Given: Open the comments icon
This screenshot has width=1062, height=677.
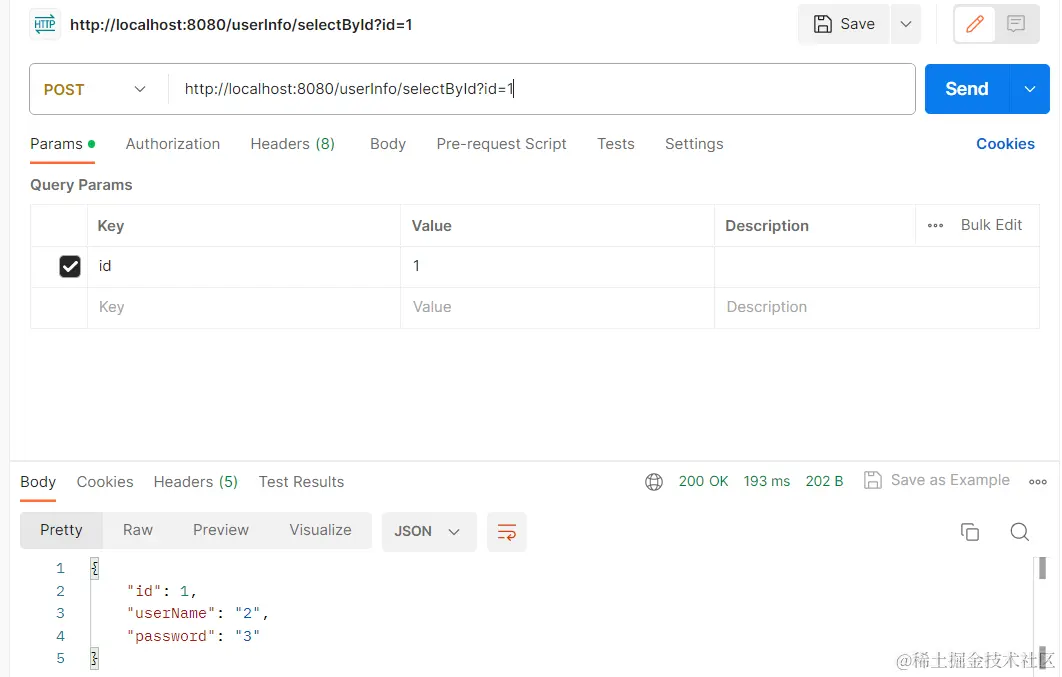Looking at the screenshot, I should (x=1016, y=24).
